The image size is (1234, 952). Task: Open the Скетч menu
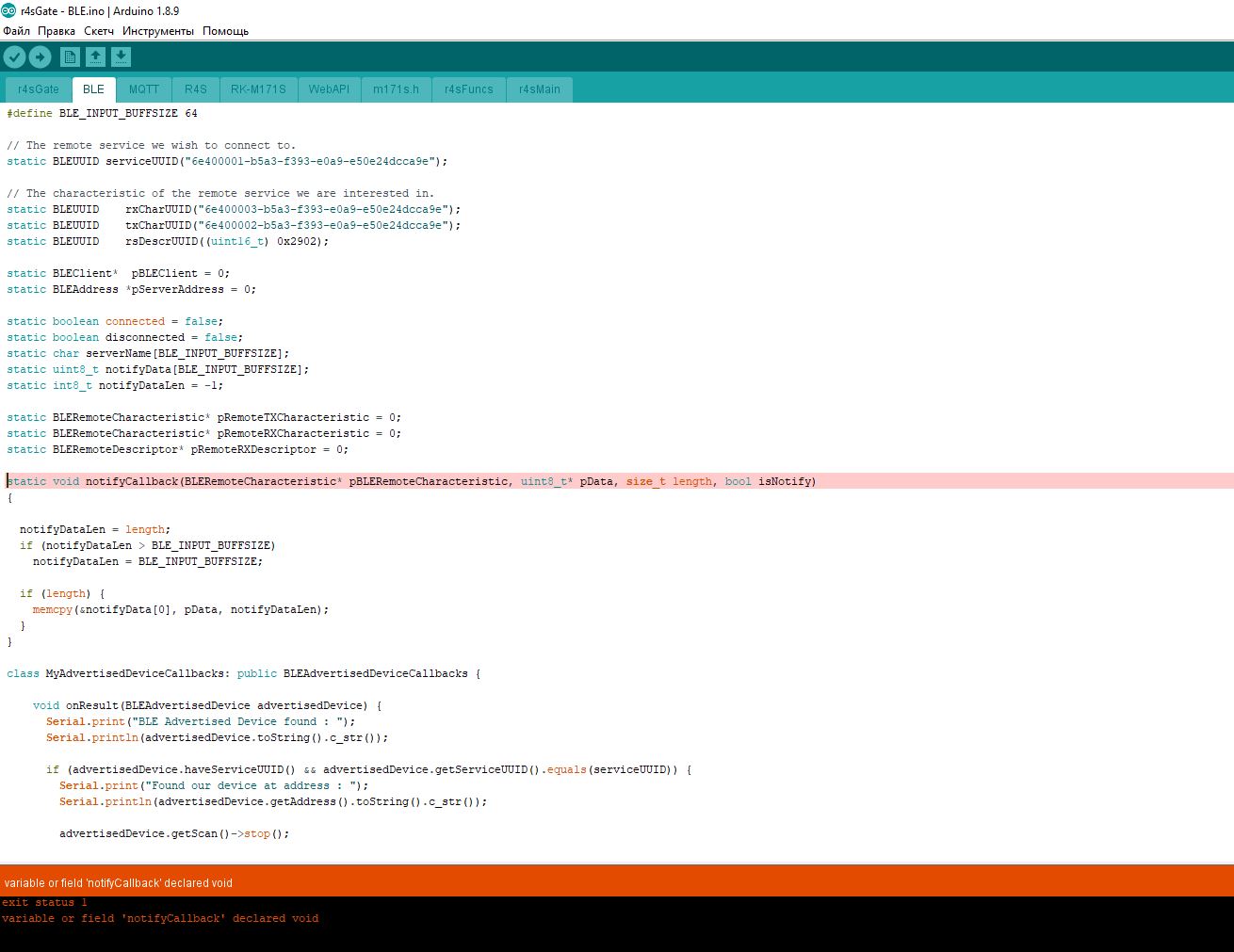point(99,31)
